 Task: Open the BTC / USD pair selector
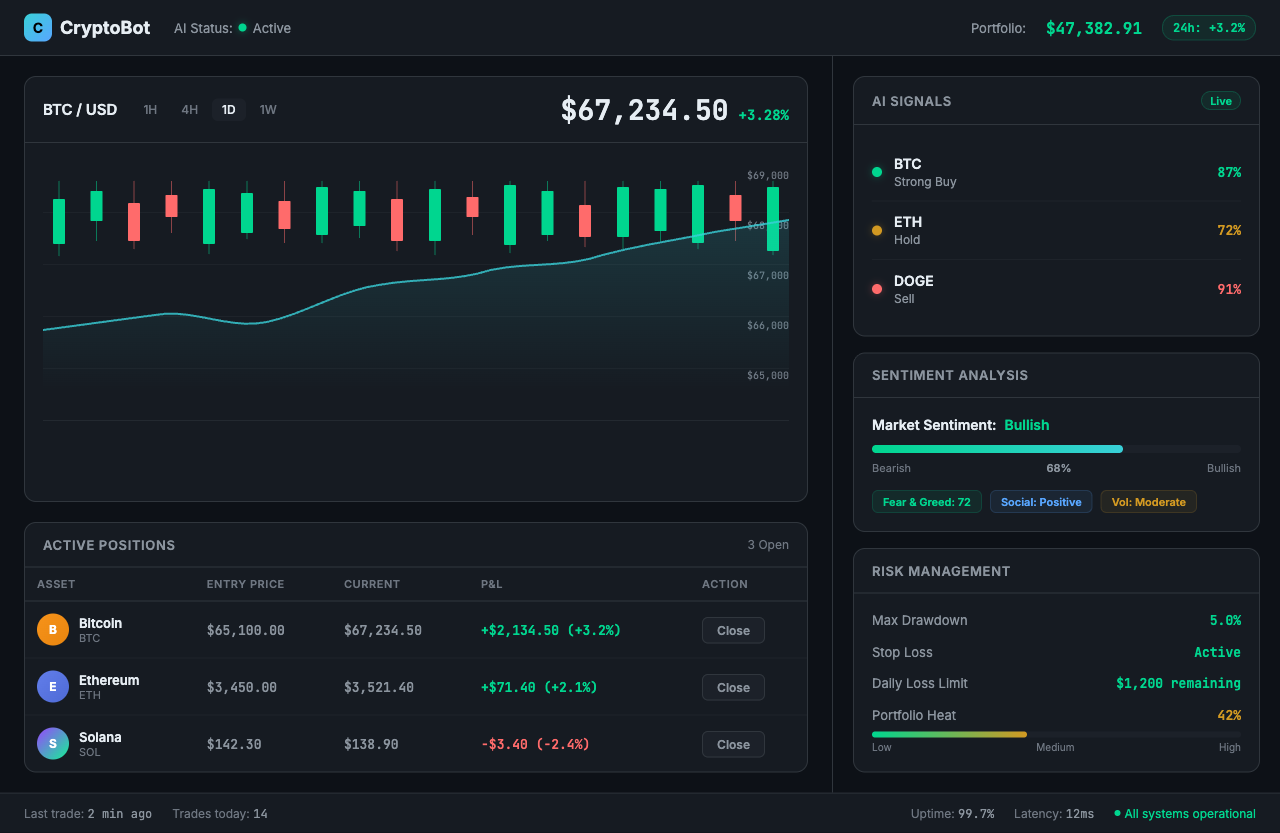coord(80,109)
